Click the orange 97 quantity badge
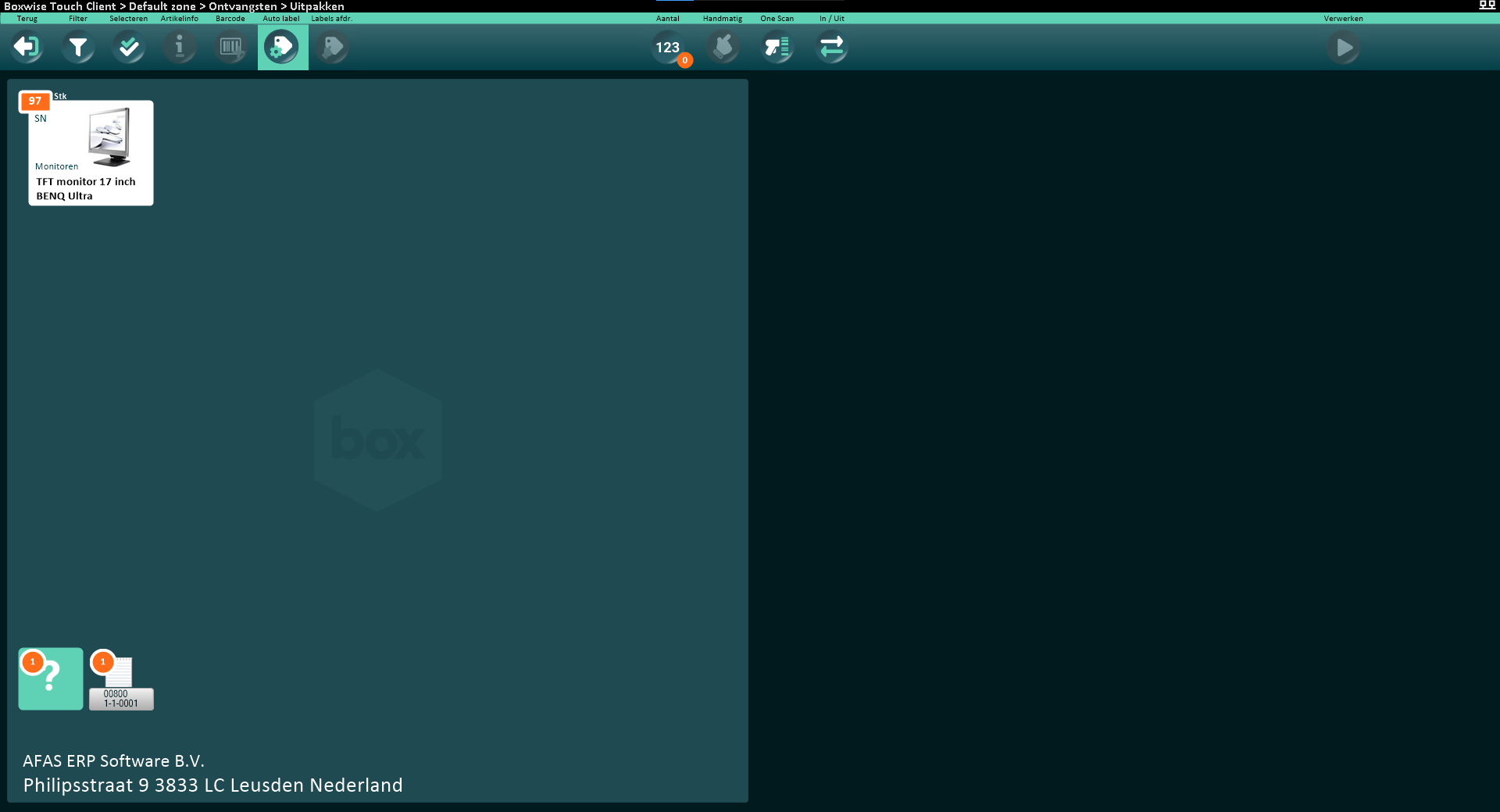This screenshot has height=812, width=1500. 35,101
